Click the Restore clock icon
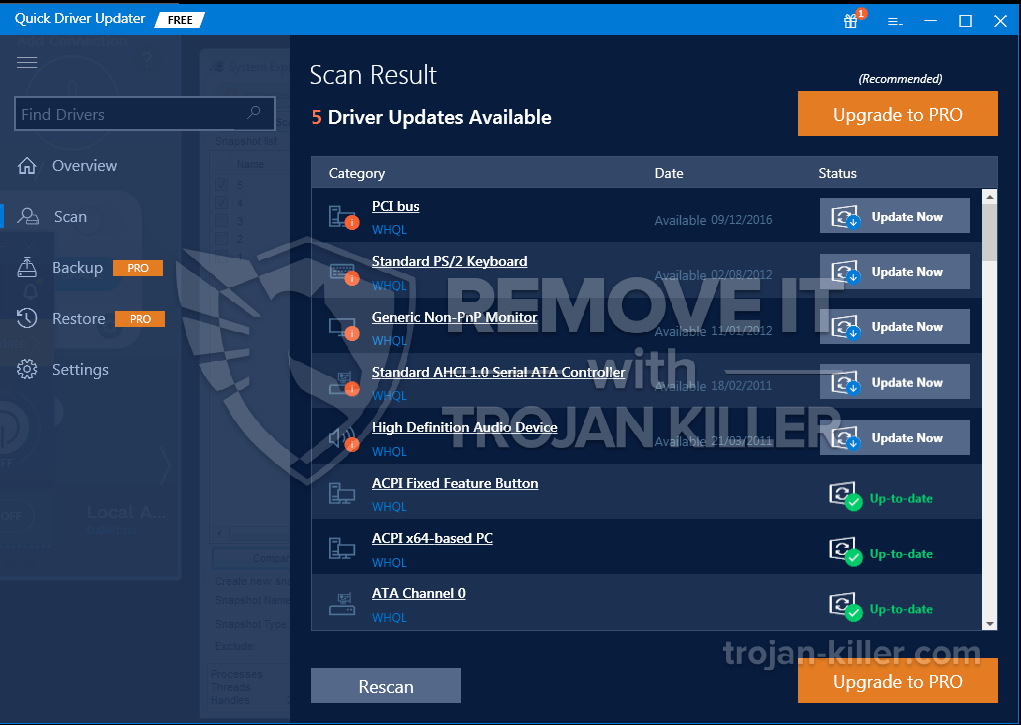1021x725 pixels. point(27,319)
